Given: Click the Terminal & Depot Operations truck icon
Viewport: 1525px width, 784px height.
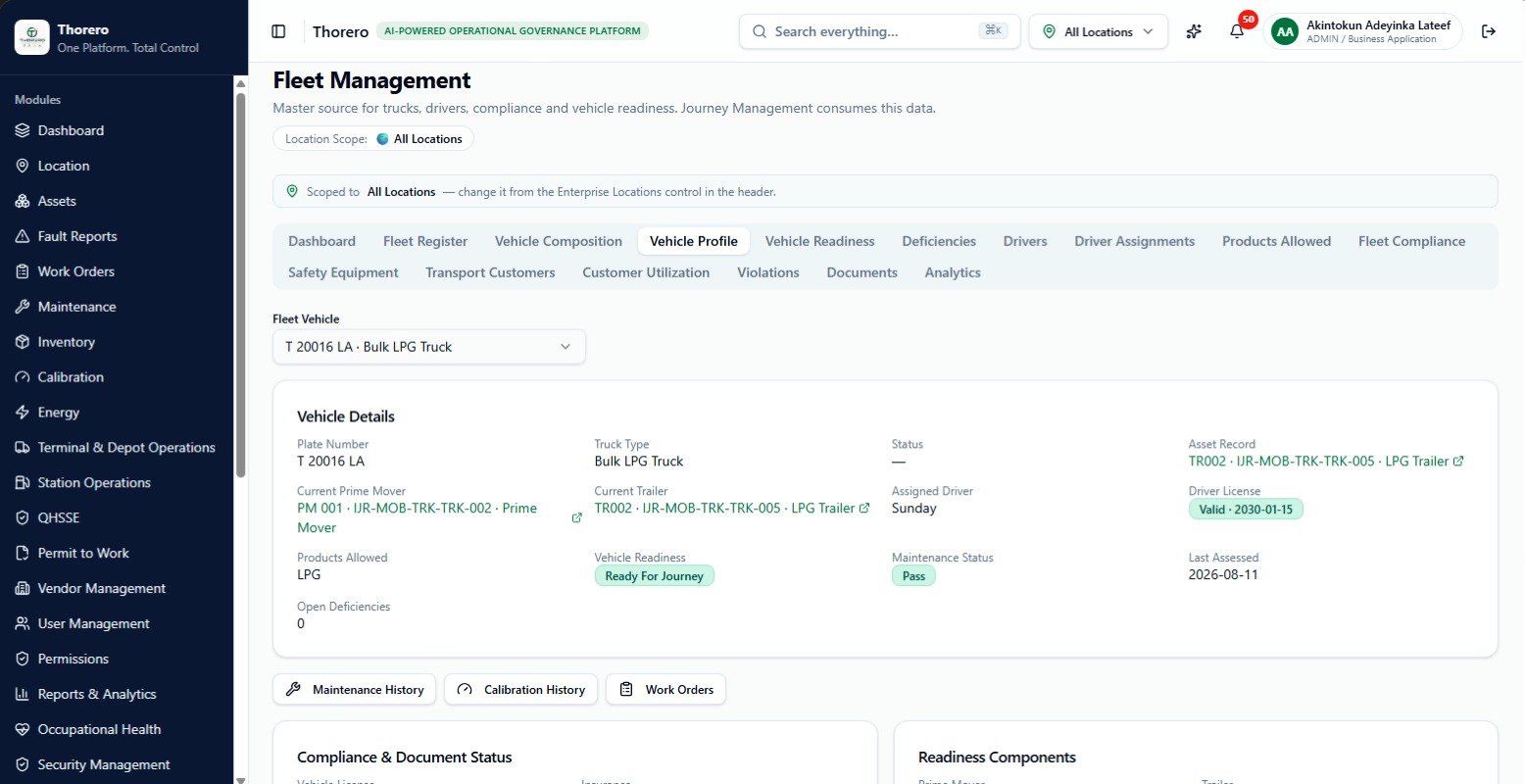Looking at the screenshot, I should 23,448.
